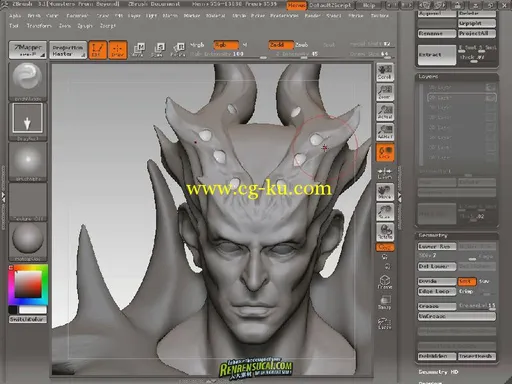Select the Scale mode icon in top toolbar
Image resolution: width=512 pixels, height=384 pixels.
click(x=158, y=50)
